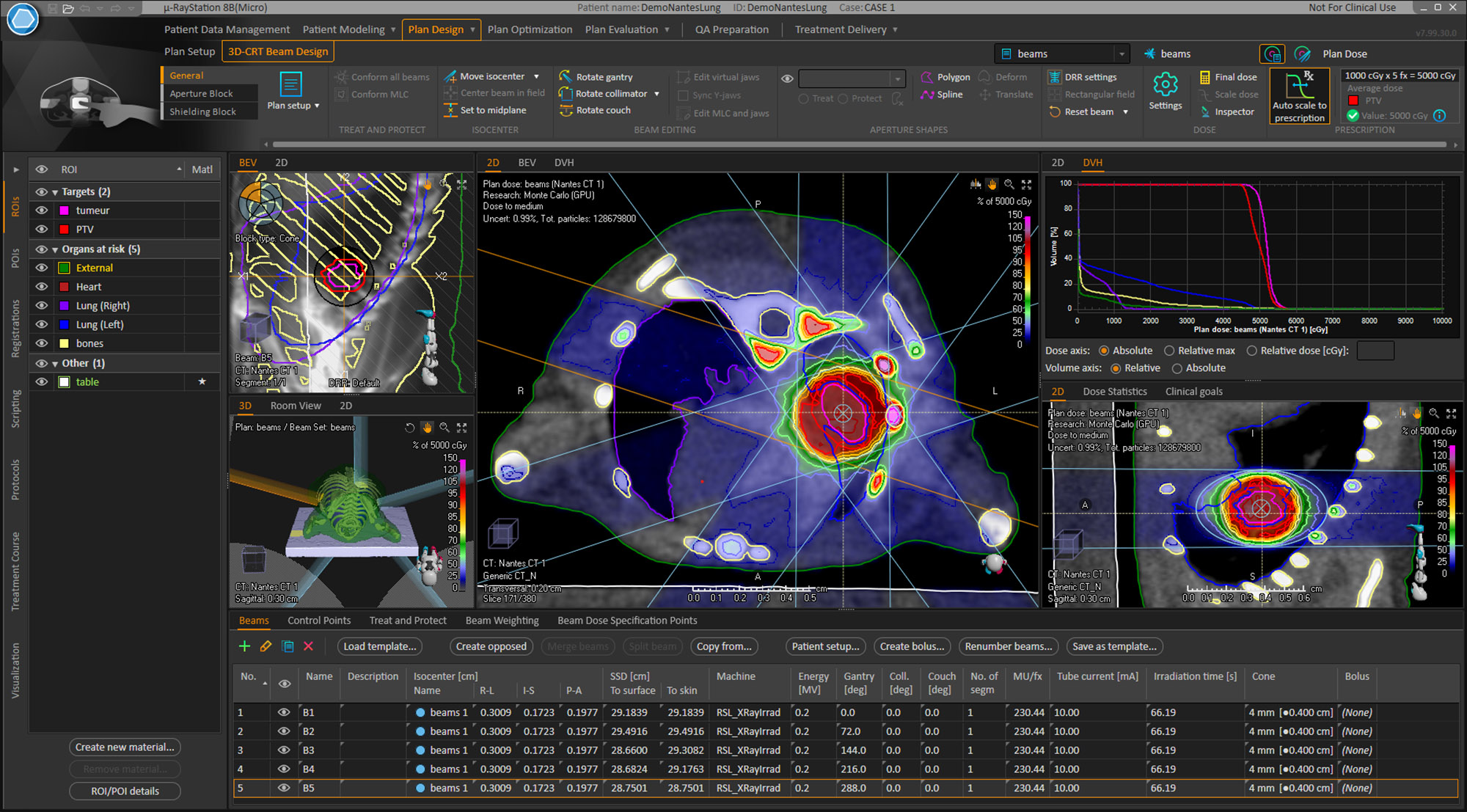This screenshot has width=1467, height=812.
Task: Add a new beam with plus icon
Action: [x=245, y=646]
